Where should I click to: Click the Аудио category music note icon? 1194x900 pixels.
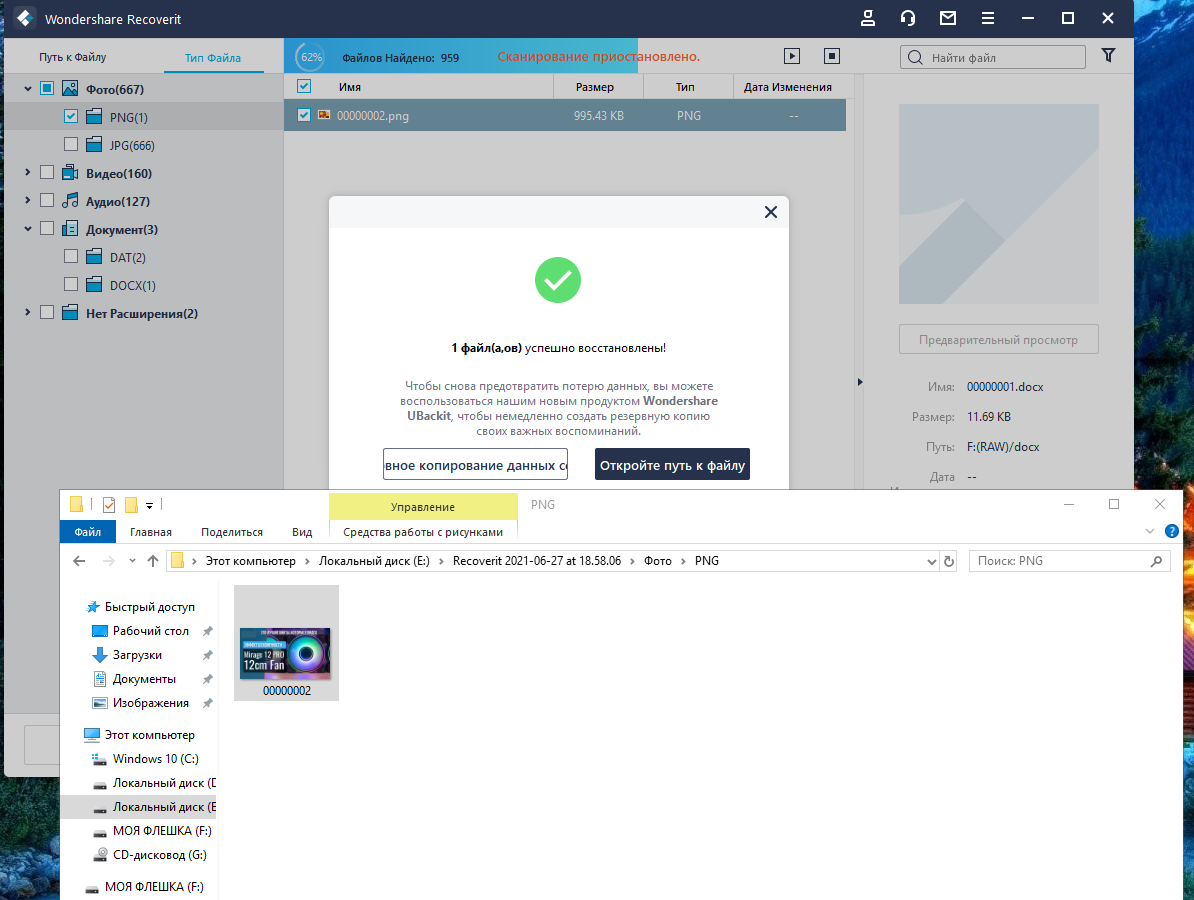(70, 201)
